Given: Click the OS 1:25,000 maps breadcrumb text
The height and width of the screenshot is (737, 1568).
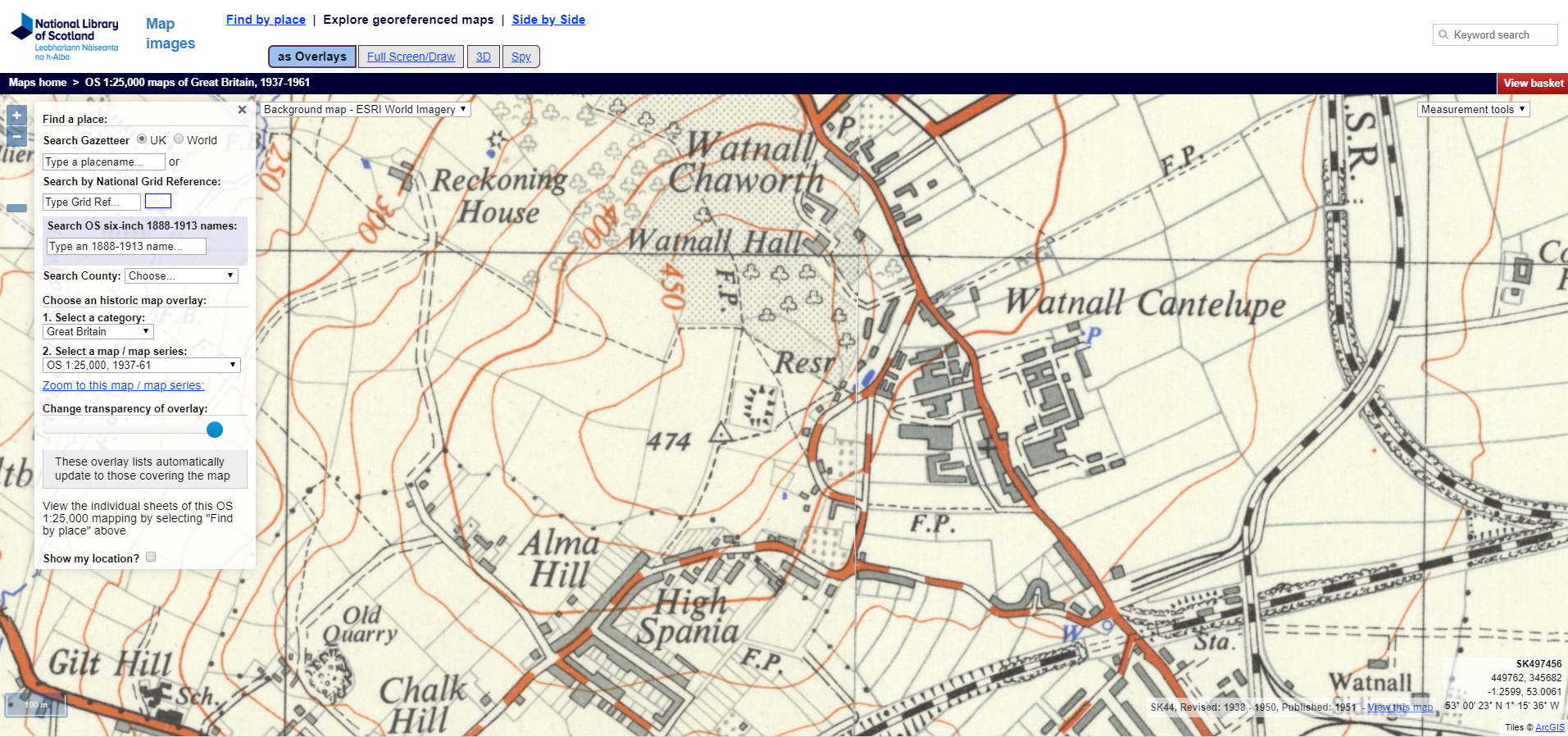Looking at the screenshot, I should pyautogui.click(x=198, y=83).
